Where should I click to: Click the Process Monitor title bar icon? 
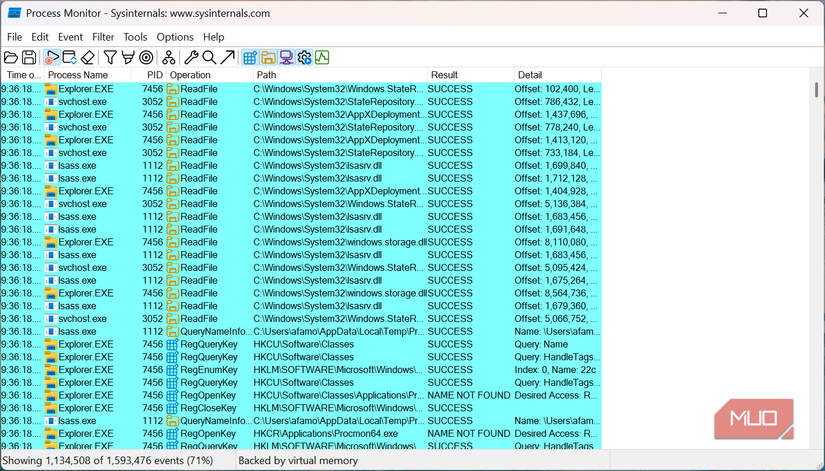point(14,13)
